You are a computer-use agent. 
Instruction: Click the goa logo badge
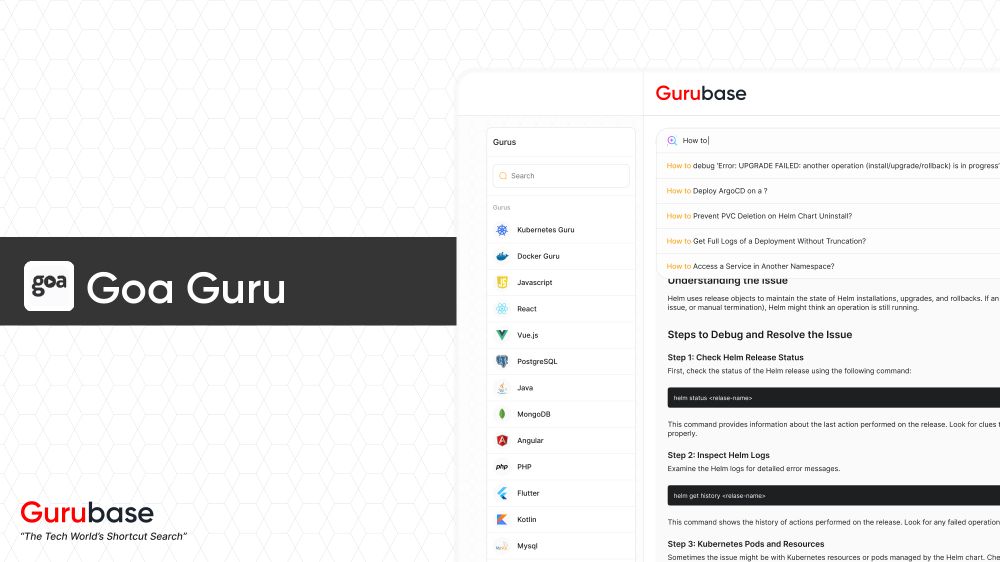click(49, 286)
